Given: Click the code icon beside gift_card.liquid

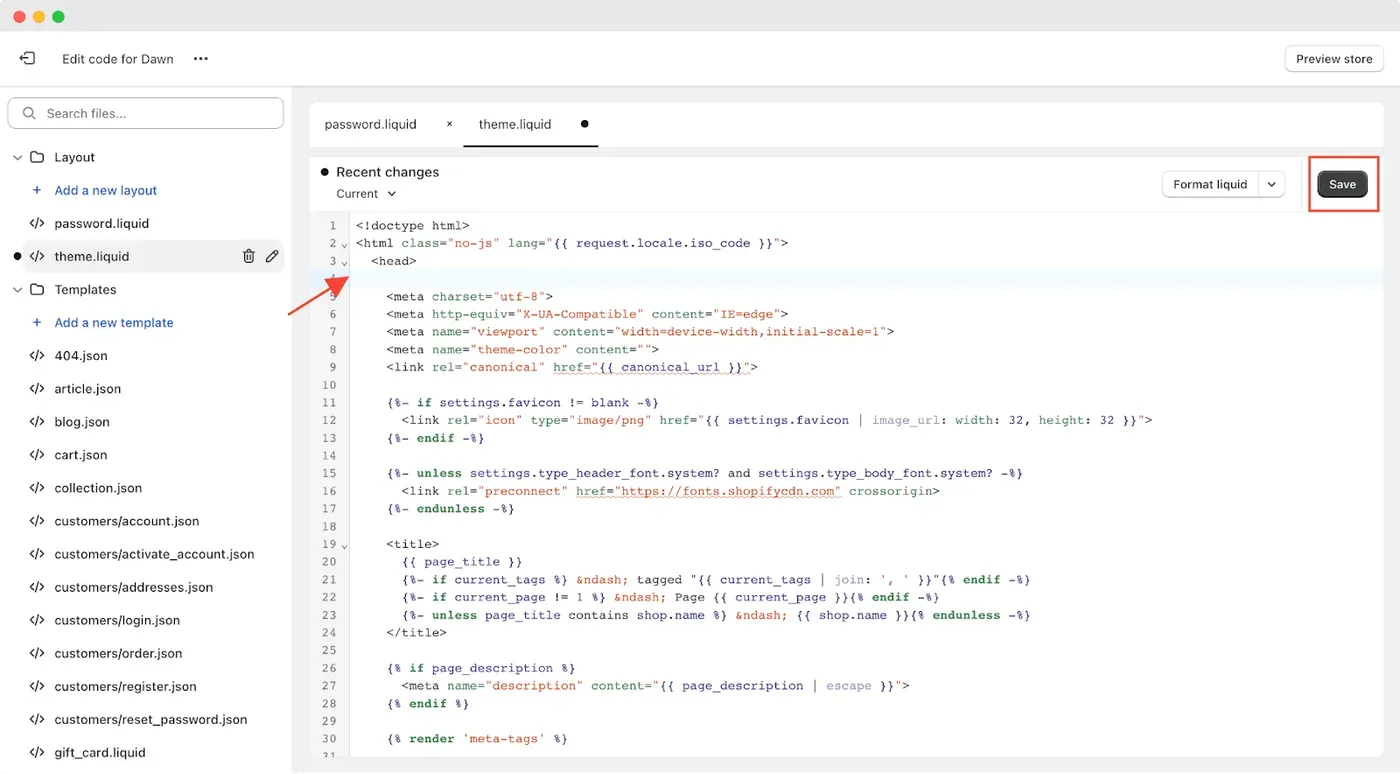Looking at the screenshot, I should coord(37,752).
